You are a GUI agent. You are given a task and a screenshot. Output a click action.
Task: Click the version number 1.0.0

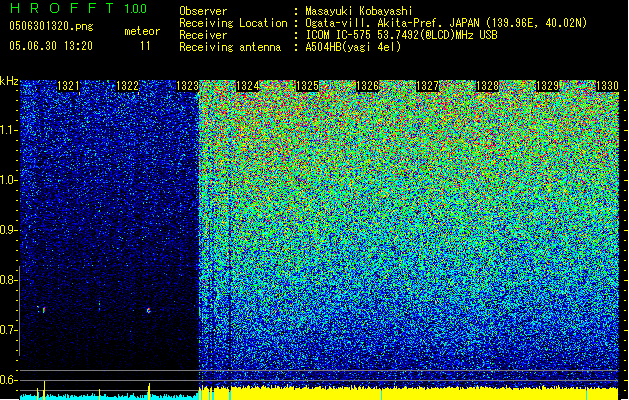click(x=135, y=8)
